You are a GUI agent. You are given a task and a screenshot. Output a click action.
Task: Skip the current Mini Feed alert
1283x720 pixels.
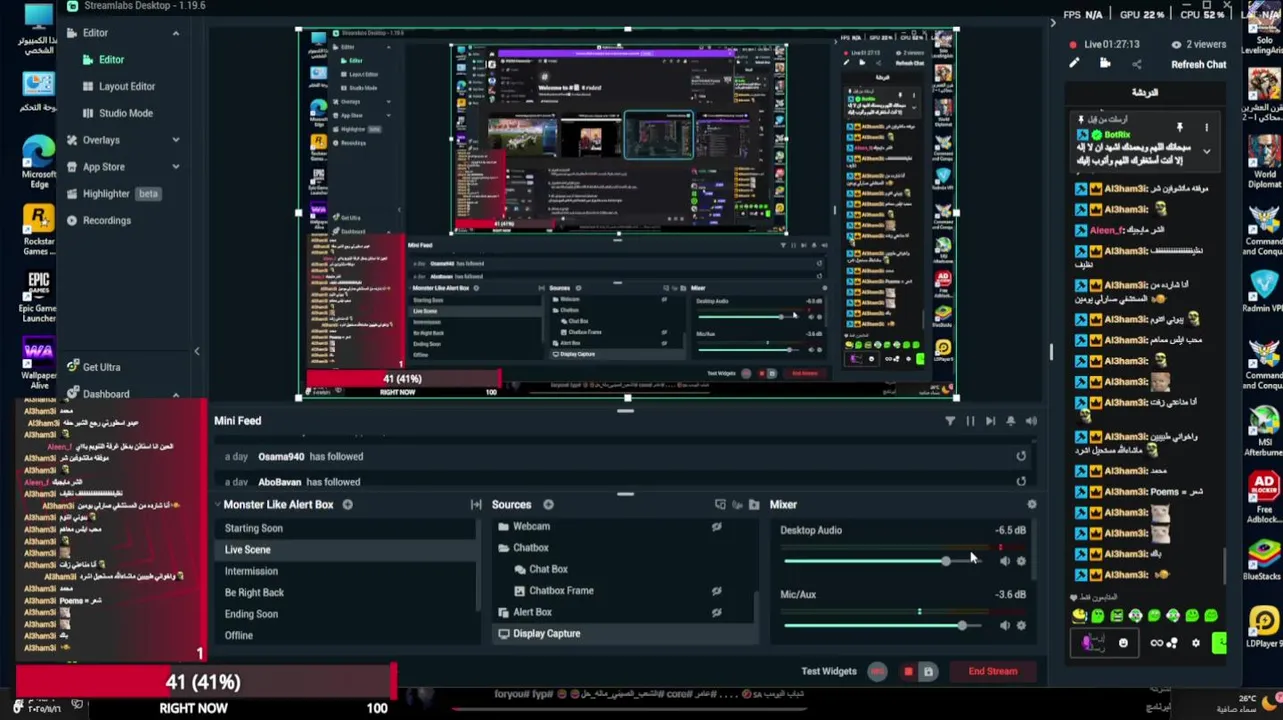tap(990, 421)
